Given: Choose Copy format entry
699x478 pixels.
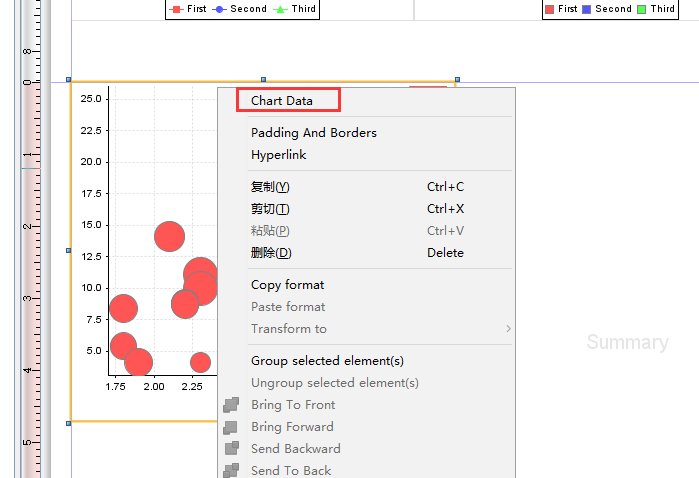Looking at the screenshot, I should tap(288, 285).
